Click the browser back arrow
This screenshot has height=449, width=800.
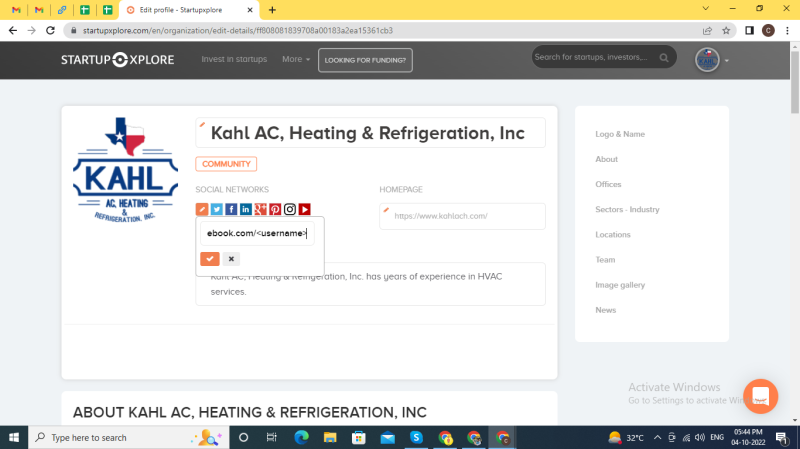pyautogui.click(x=13, y=31)
